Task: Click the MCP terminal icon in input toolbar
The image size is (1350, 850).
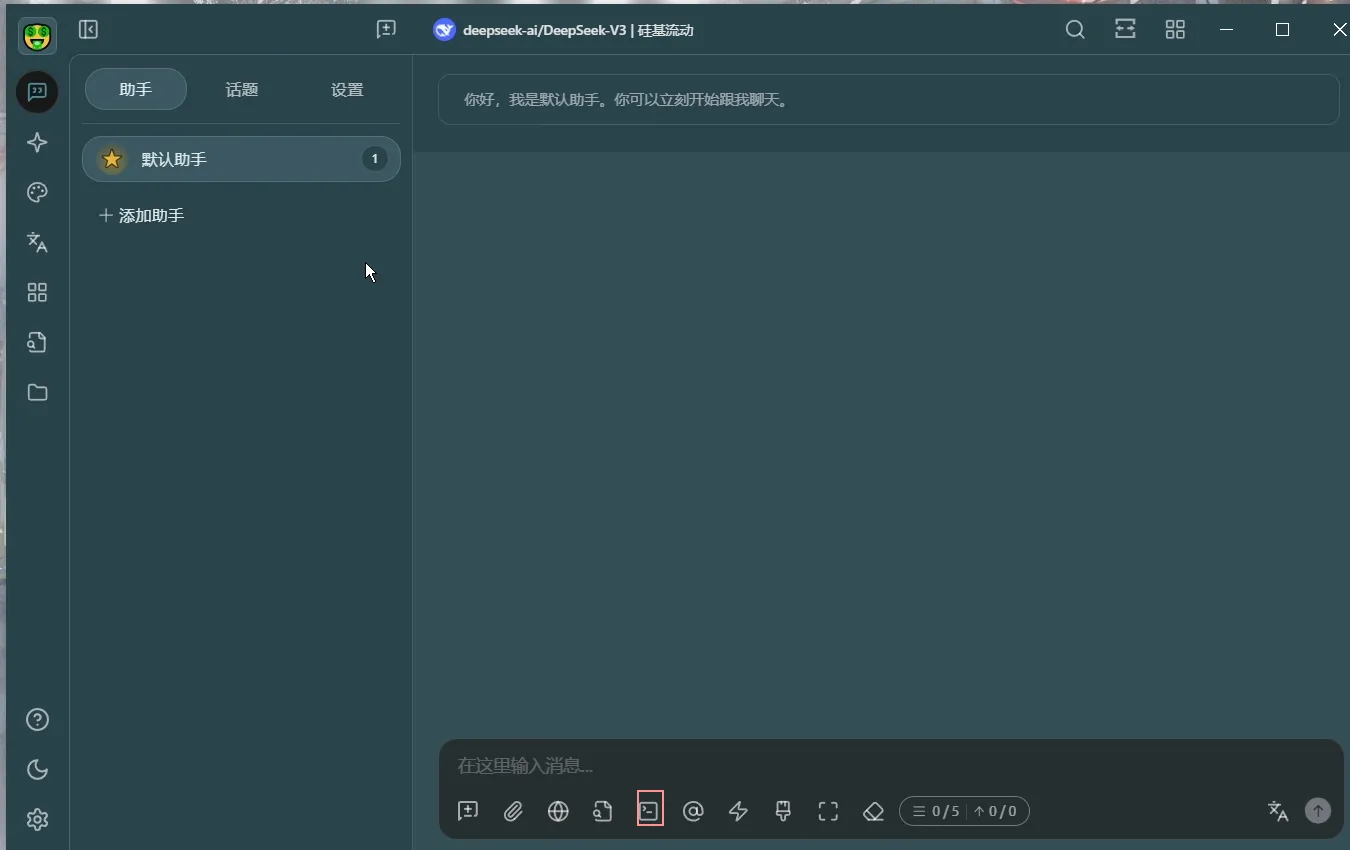Action: (650, 810)
